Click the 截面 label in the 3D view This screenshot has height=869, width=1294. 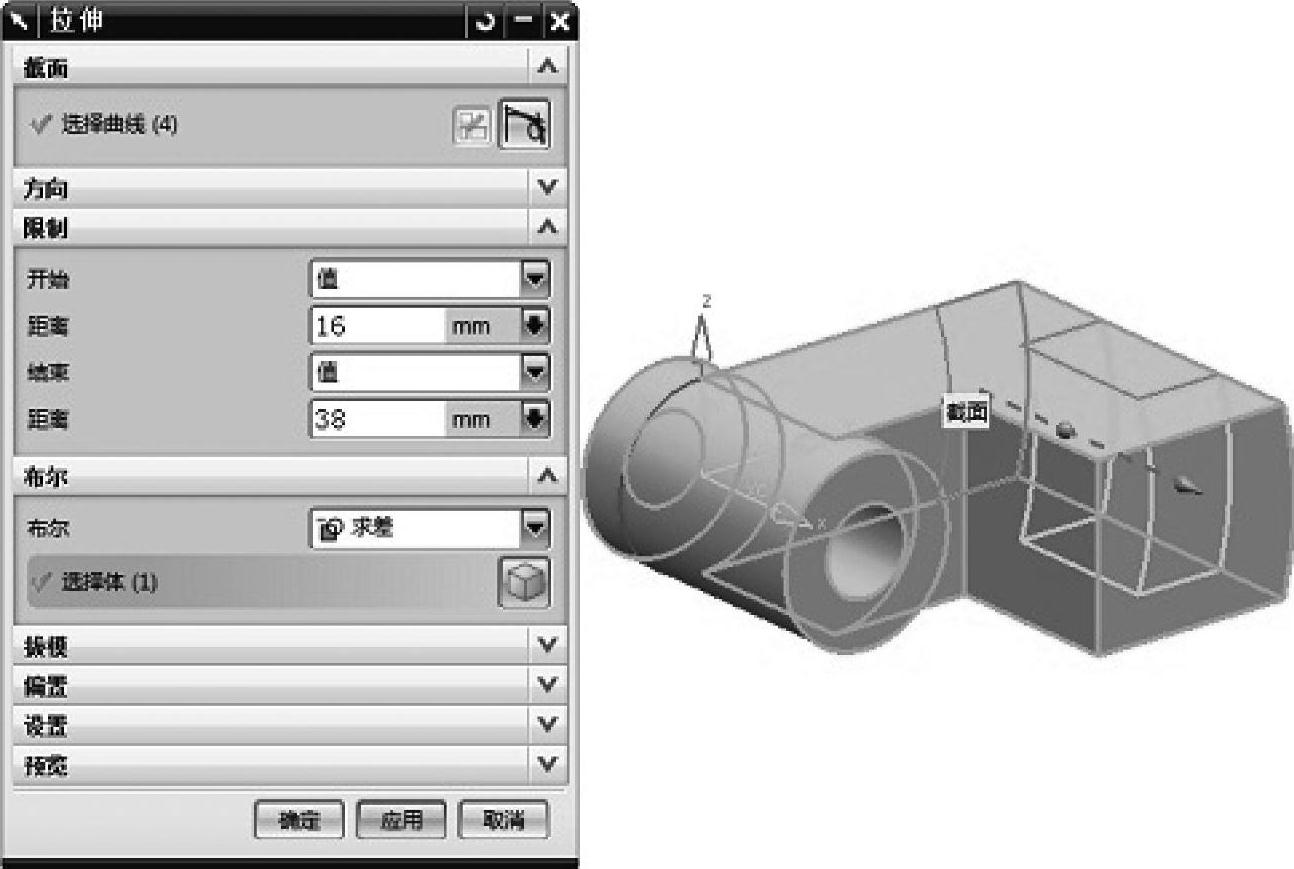coord(966,413)
